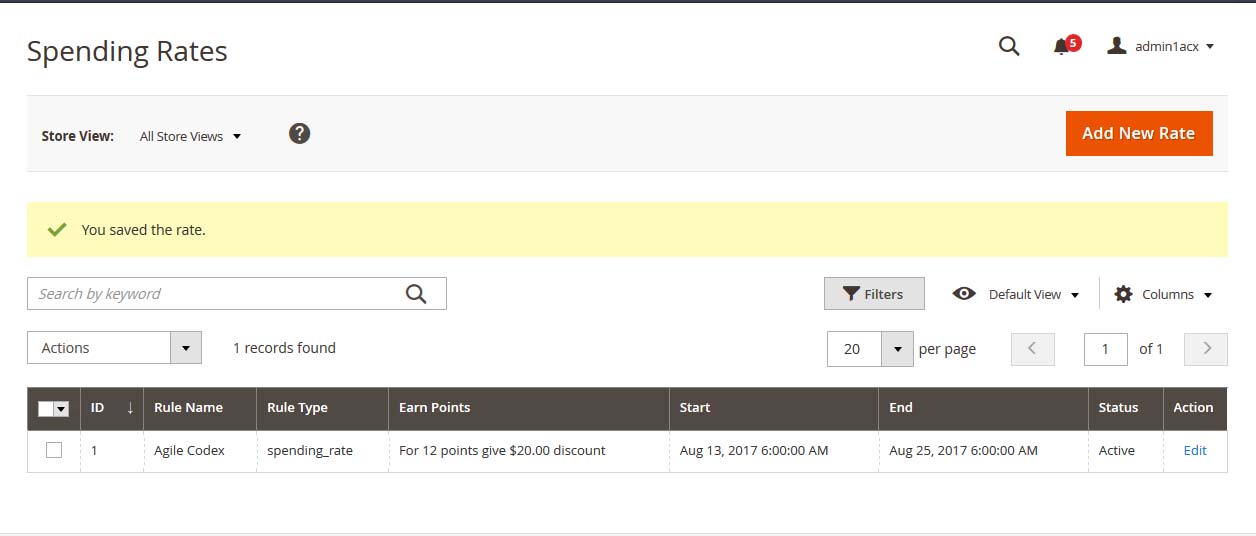Click the Columns gear icon
1256x536 pixels.
[x=1123, y=294]
